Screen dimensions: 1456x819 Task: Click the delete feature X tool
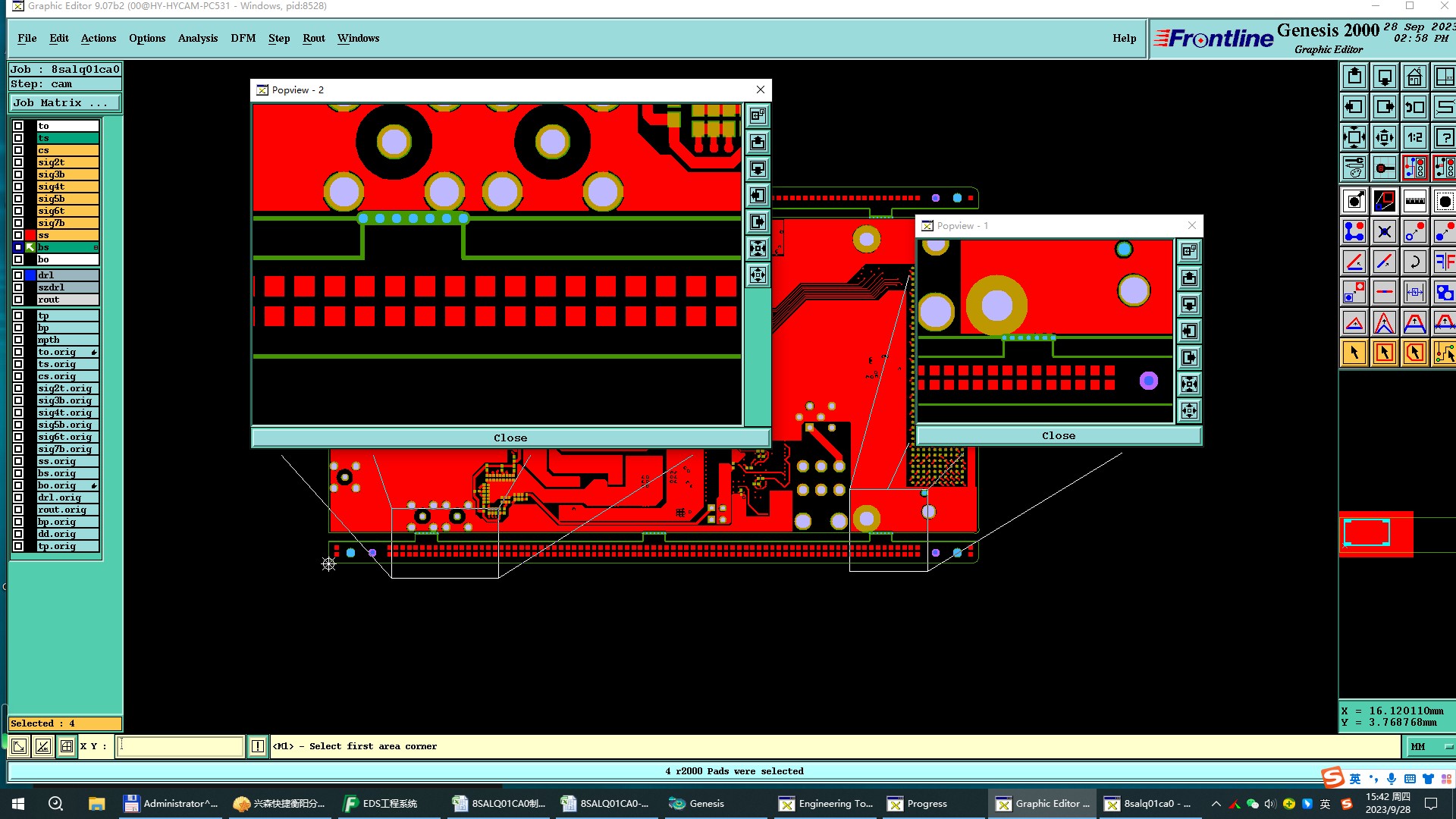coord(1385,232)
